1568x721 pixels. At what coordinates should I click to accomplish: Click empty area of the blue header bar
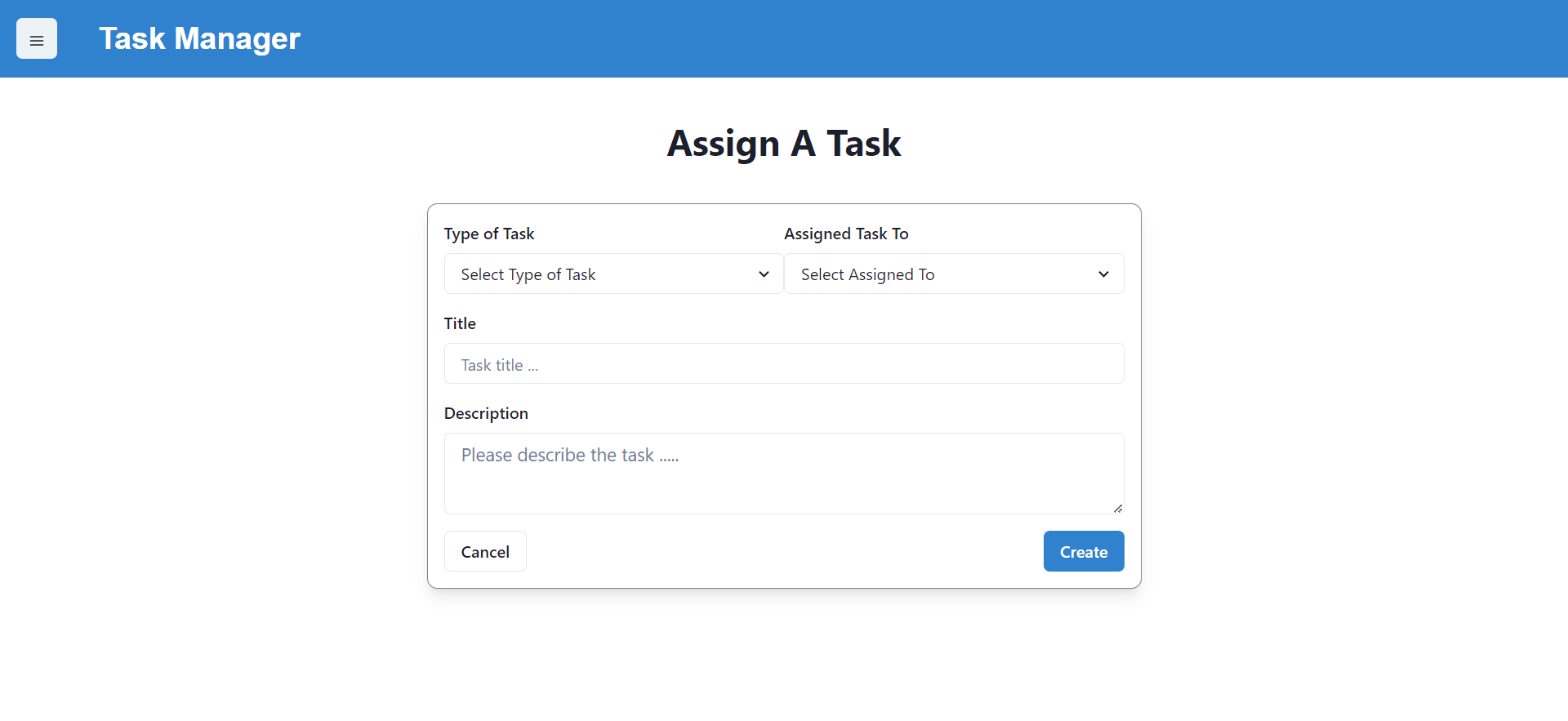pyautogui.click(x=898, y=38)
